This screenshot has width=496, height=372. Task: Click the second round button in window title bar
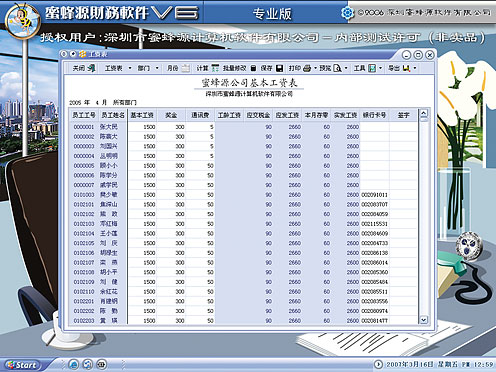point(73,54)
